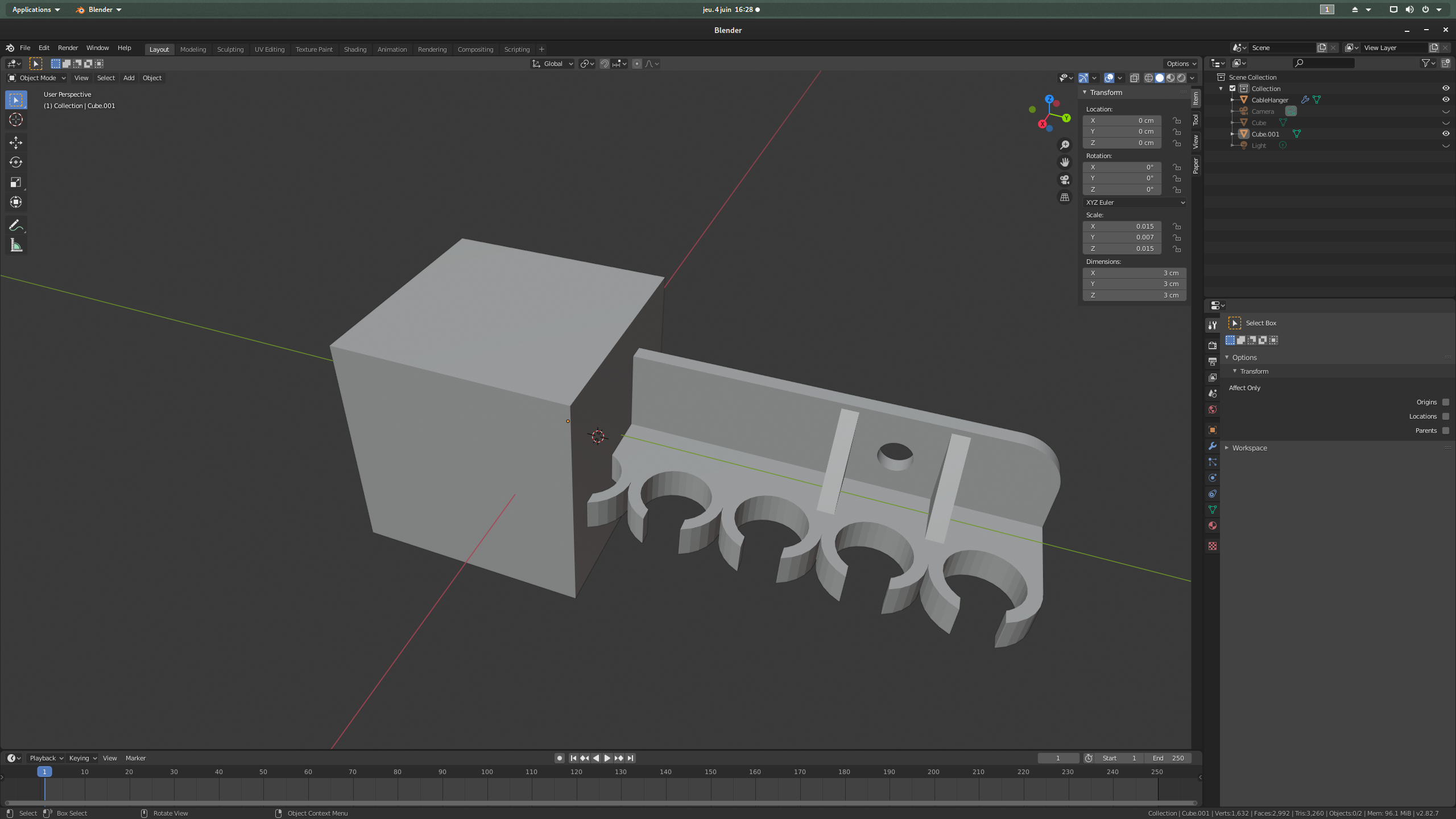This screenshot has width=1456, height=819.
Task: Switch to the Sculpting workspace tab
Action: [230, 49]
